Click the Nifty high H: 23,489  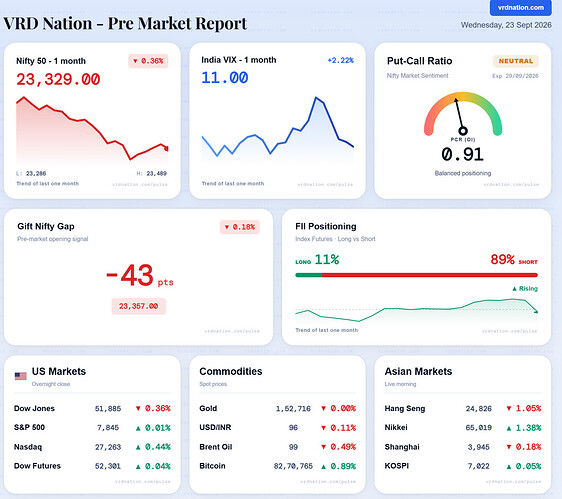[x=152, y=174]
